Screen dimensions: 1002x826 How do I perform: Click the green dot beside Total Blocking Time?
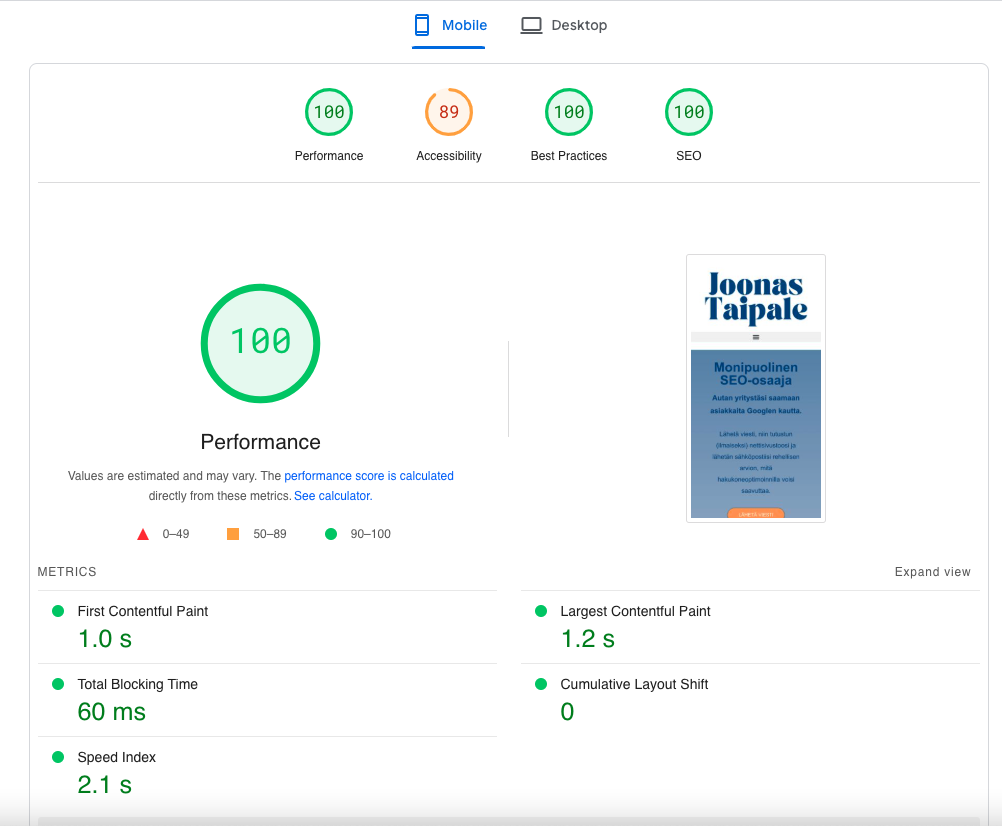pos(58,684)
